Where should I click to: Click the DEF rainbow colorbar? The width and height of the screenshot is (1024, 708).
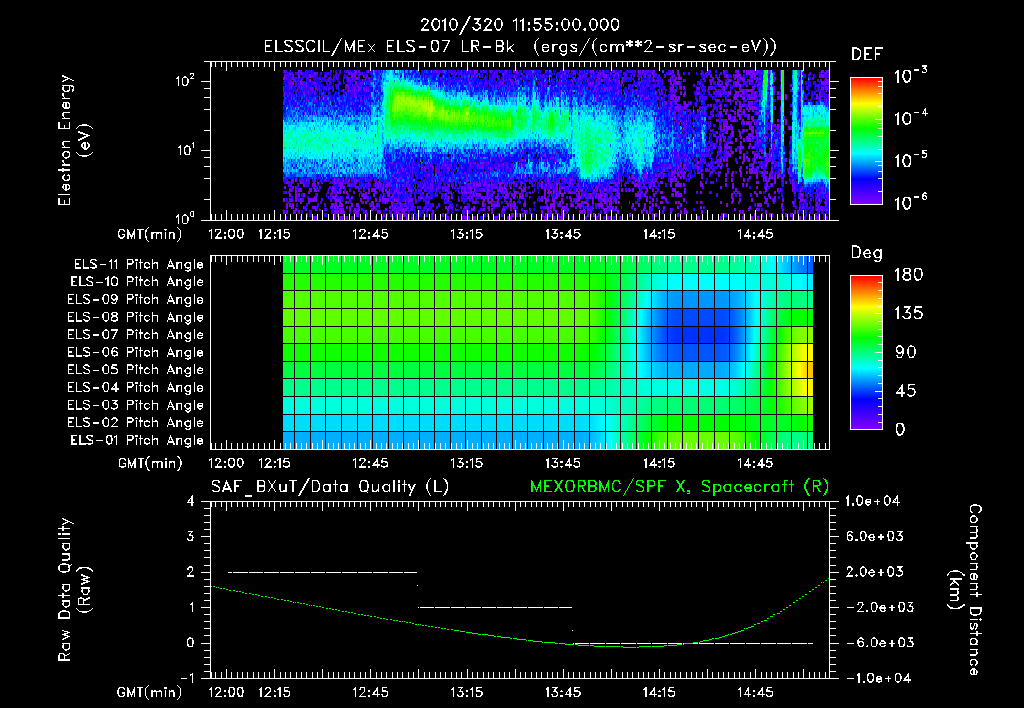[867, 141]
